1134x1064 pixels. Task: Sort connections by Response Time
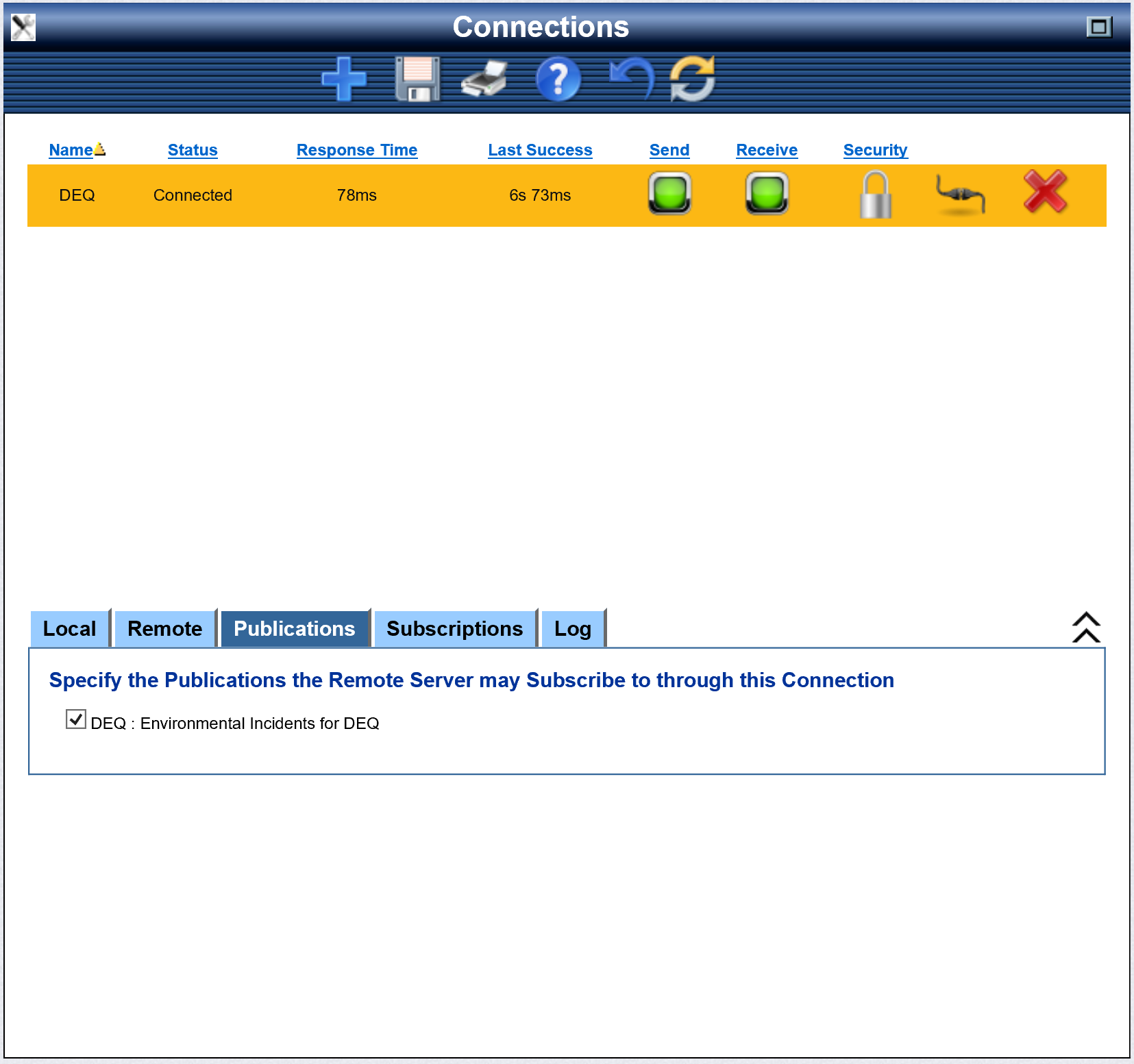356,150
